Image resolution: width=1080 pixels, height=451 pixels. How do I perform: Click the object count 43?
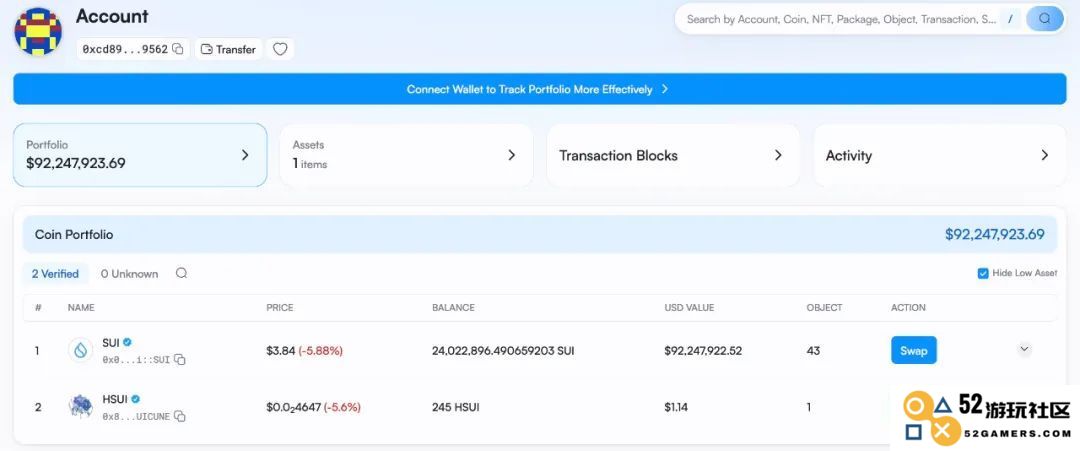tap(813, 350)
